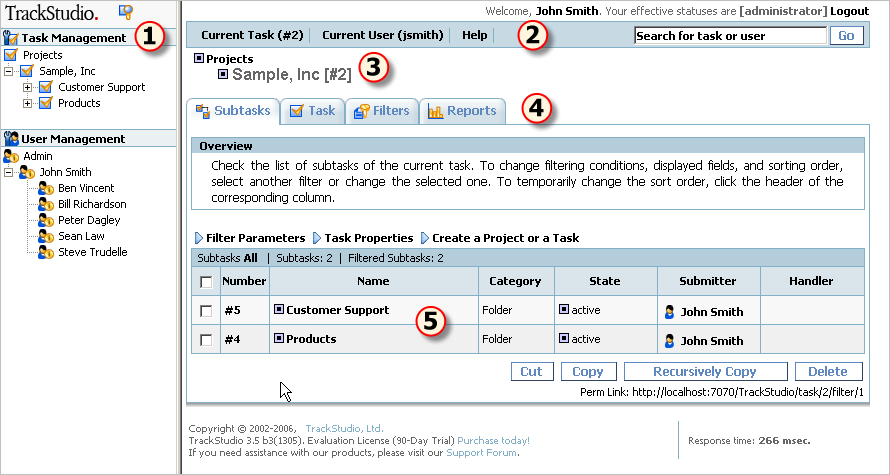Click the Delete button

pos(828,372)
